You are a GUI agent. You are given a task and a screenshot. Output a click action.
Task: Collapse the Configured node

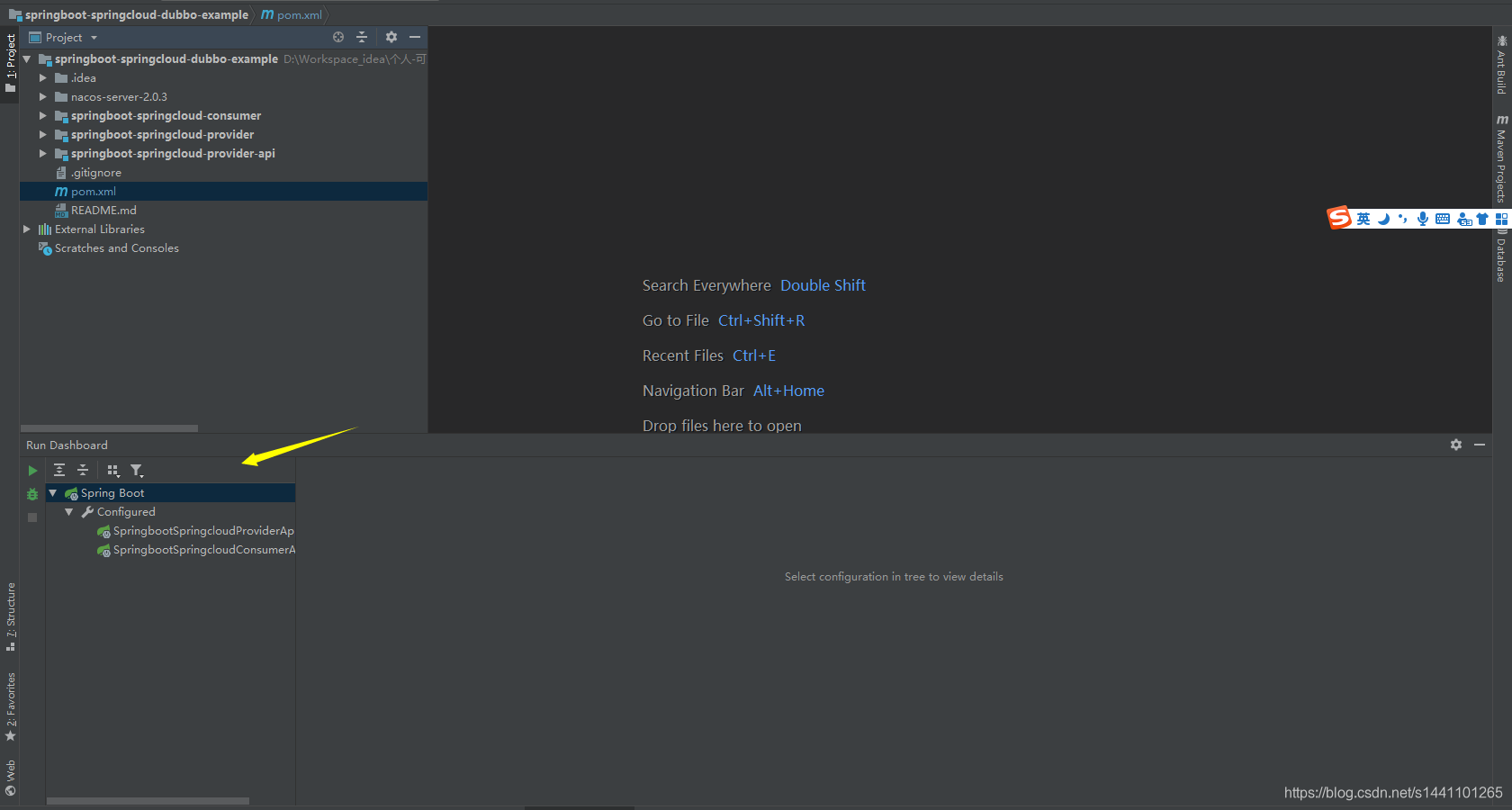click(69, 512)
